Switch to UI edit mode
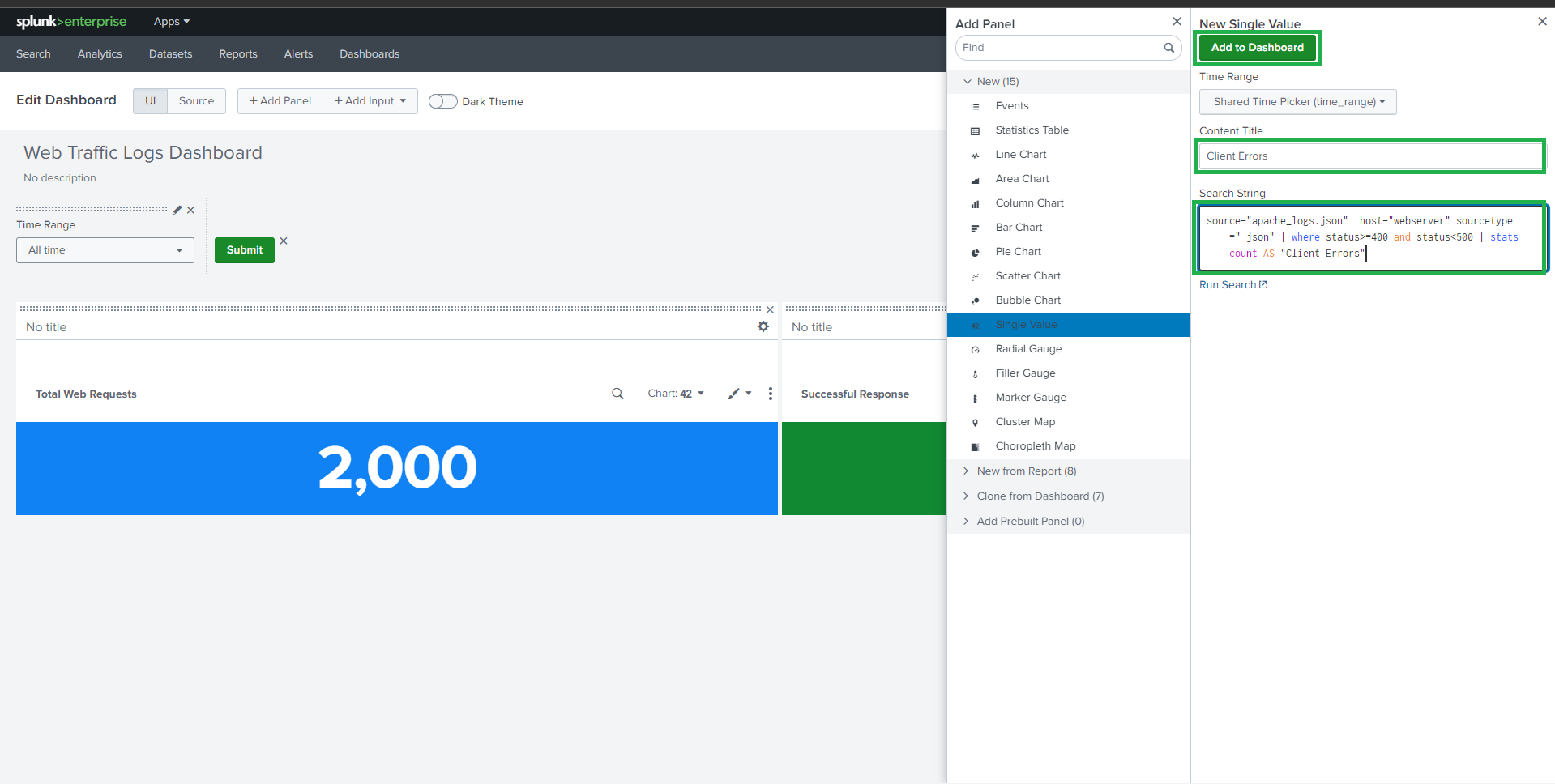The height and width of the screenshot is (784, 1555). tap(151, 101)
